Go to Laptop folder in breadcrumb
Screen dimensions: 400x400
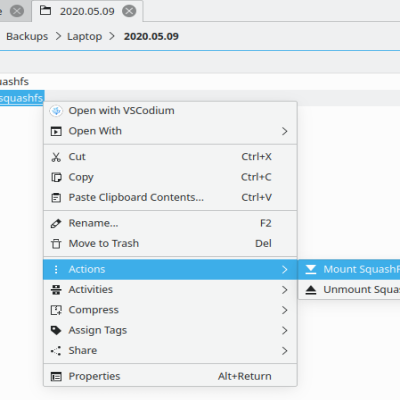(x=85, y=36)
